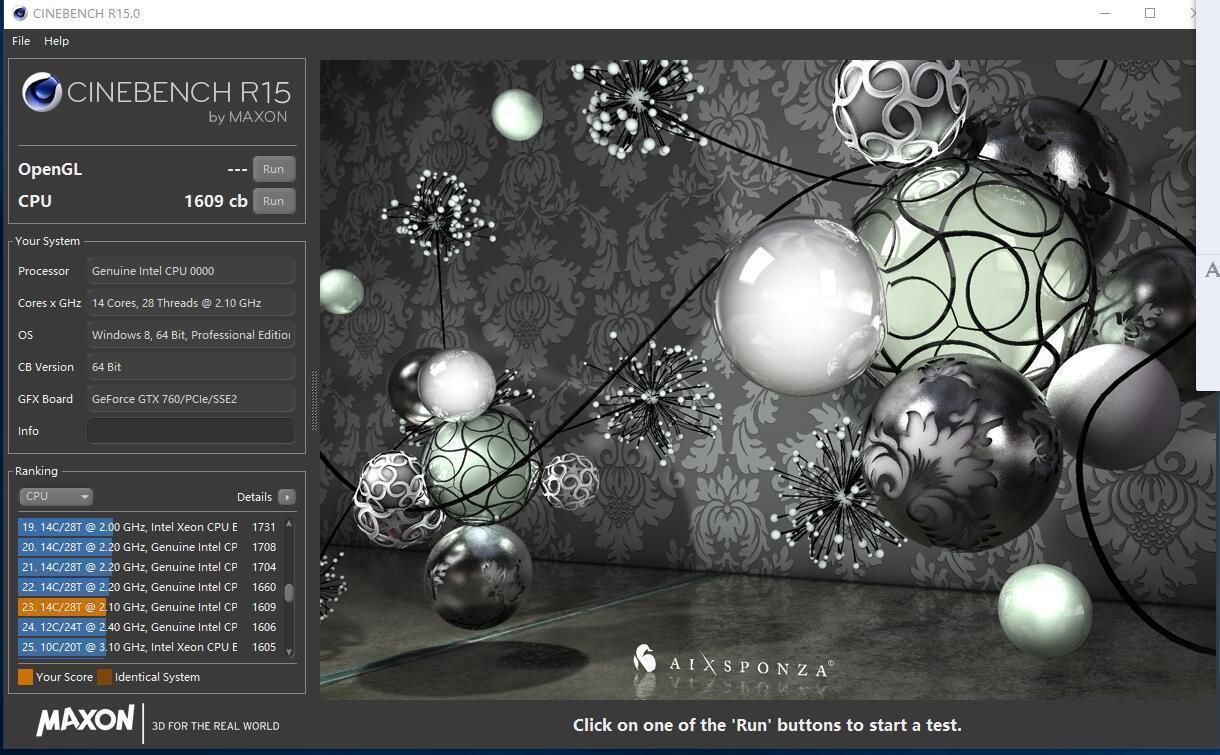Run the CPU benchmark test
Image resolution: width=1220 pixels, height=755 pixels.
(x=274, y=201)
